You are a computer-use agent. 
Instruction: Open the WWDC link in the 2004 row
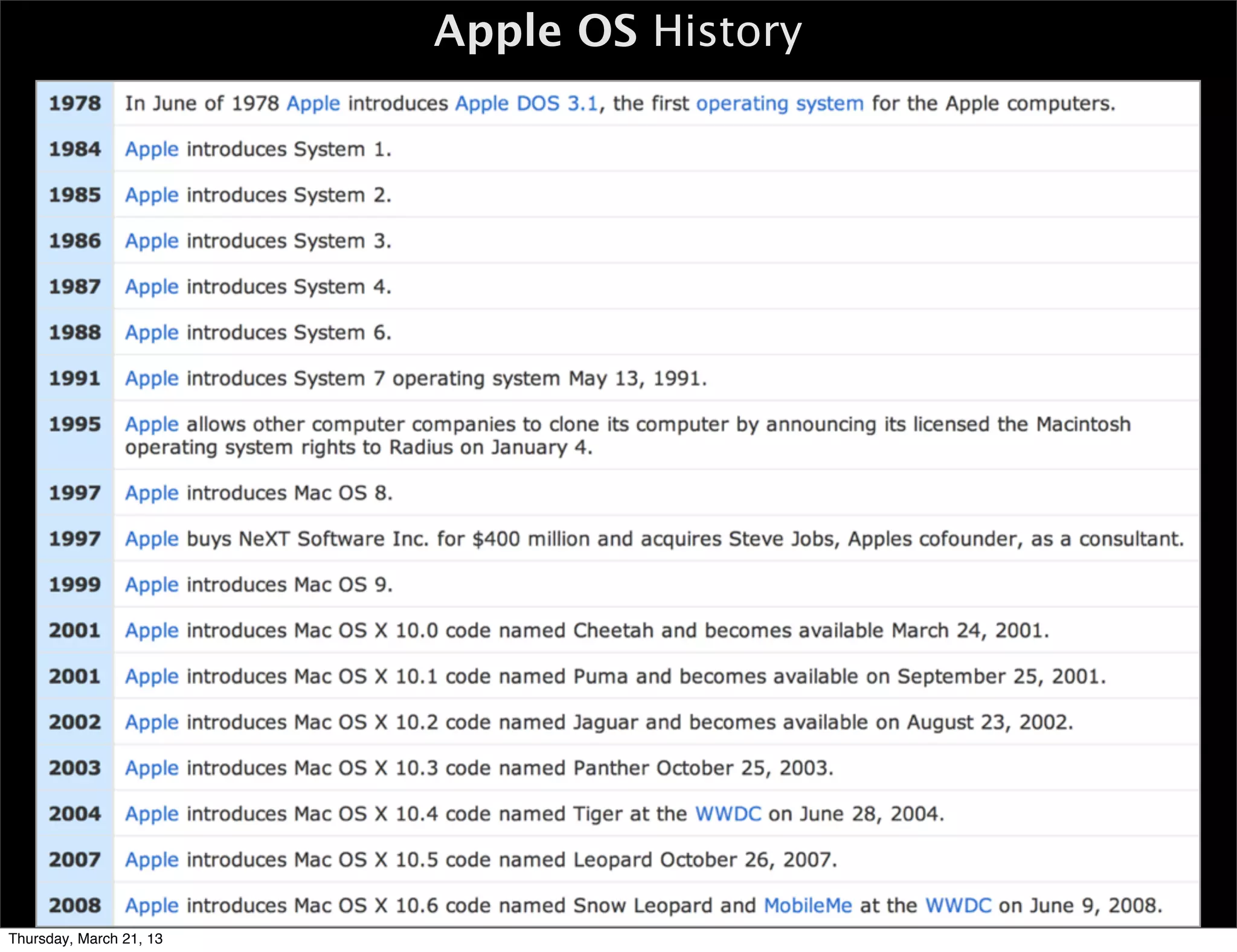click(728, 814)
